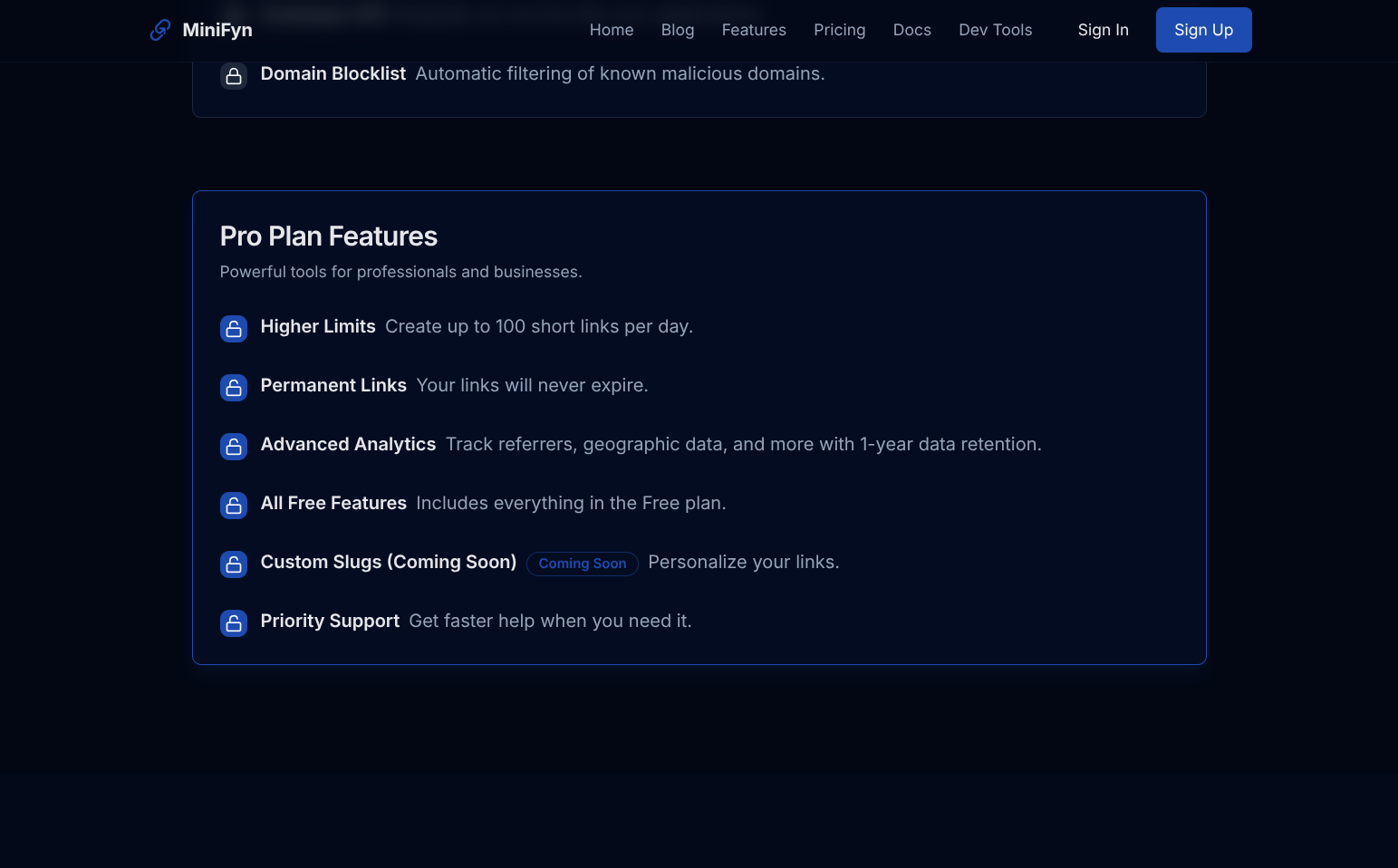Click 'Powerful tools for professionals and businesses.'
Image resolution: width=1398 pixels, height=868 pixels.
click(401, 272)
